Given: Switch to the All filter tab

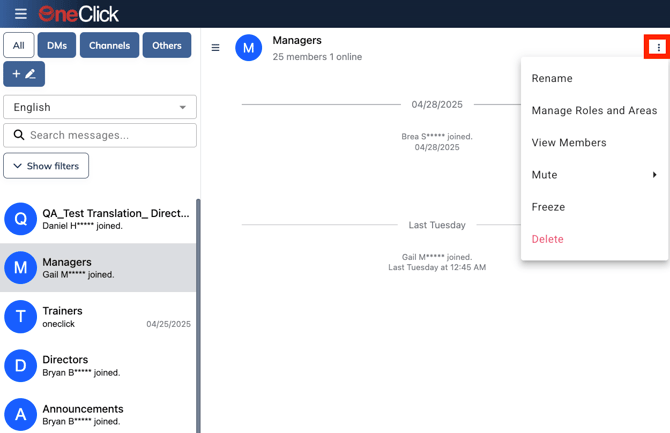Looking at the screenshot, I should coord(18,45).
